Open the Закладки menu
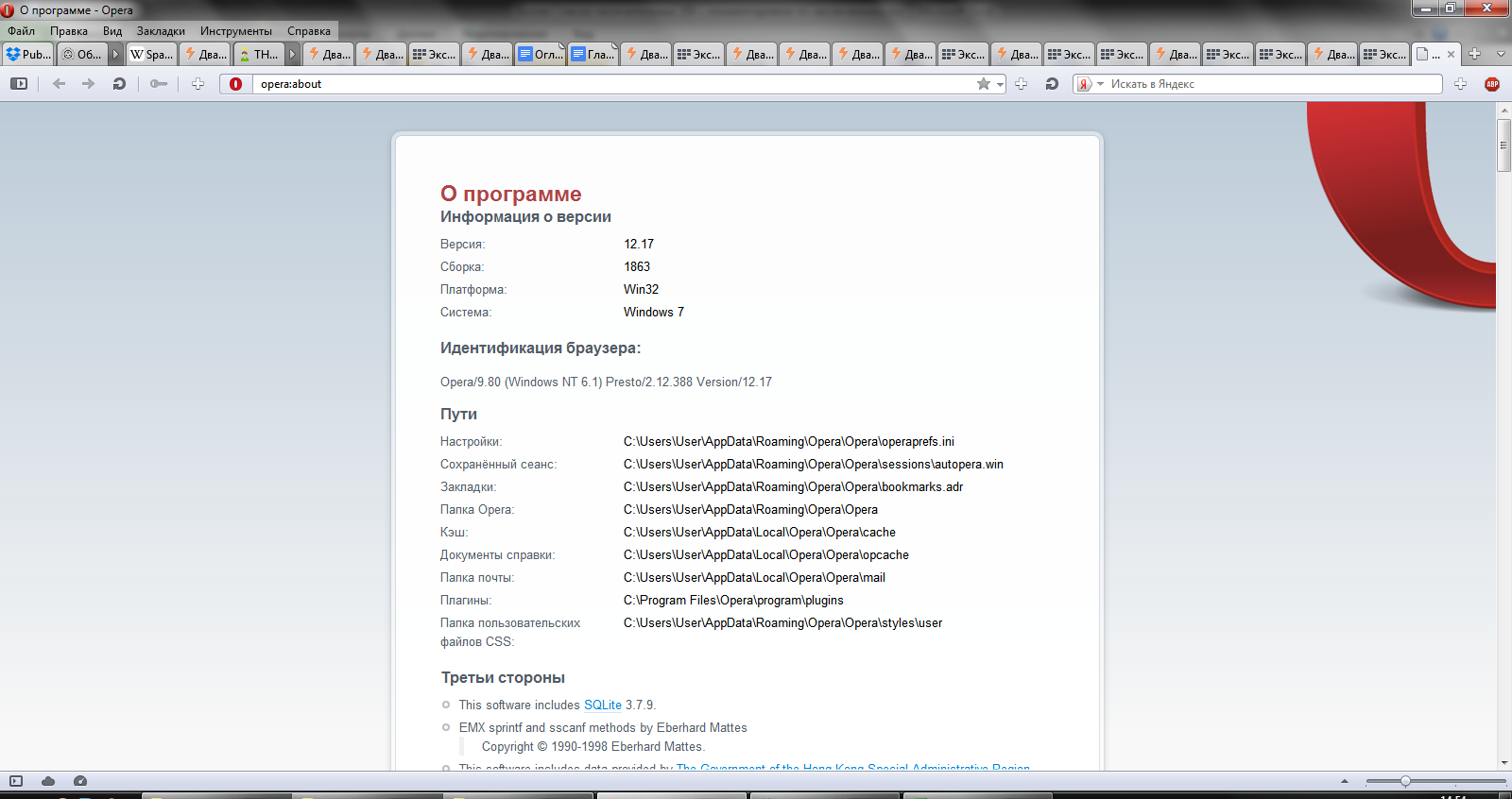This screenshot has height=799, width=1512. coord(161,31)
